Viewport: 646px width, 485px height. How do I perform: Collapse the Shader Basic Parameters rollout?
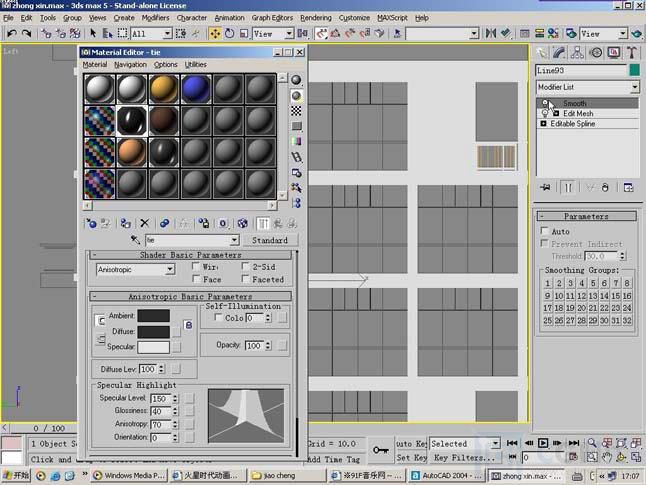pyautogui.click(x=190, y=255)
